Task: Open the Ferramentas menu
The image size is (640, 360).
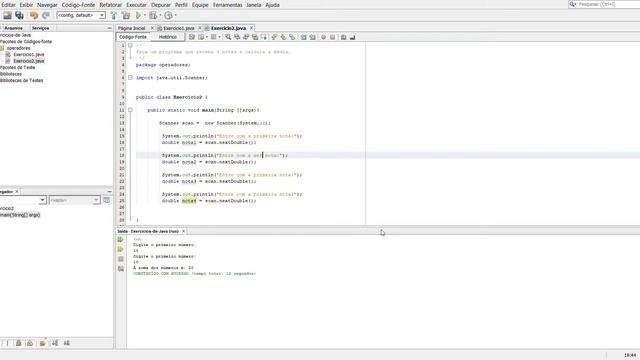Action: 227,5
